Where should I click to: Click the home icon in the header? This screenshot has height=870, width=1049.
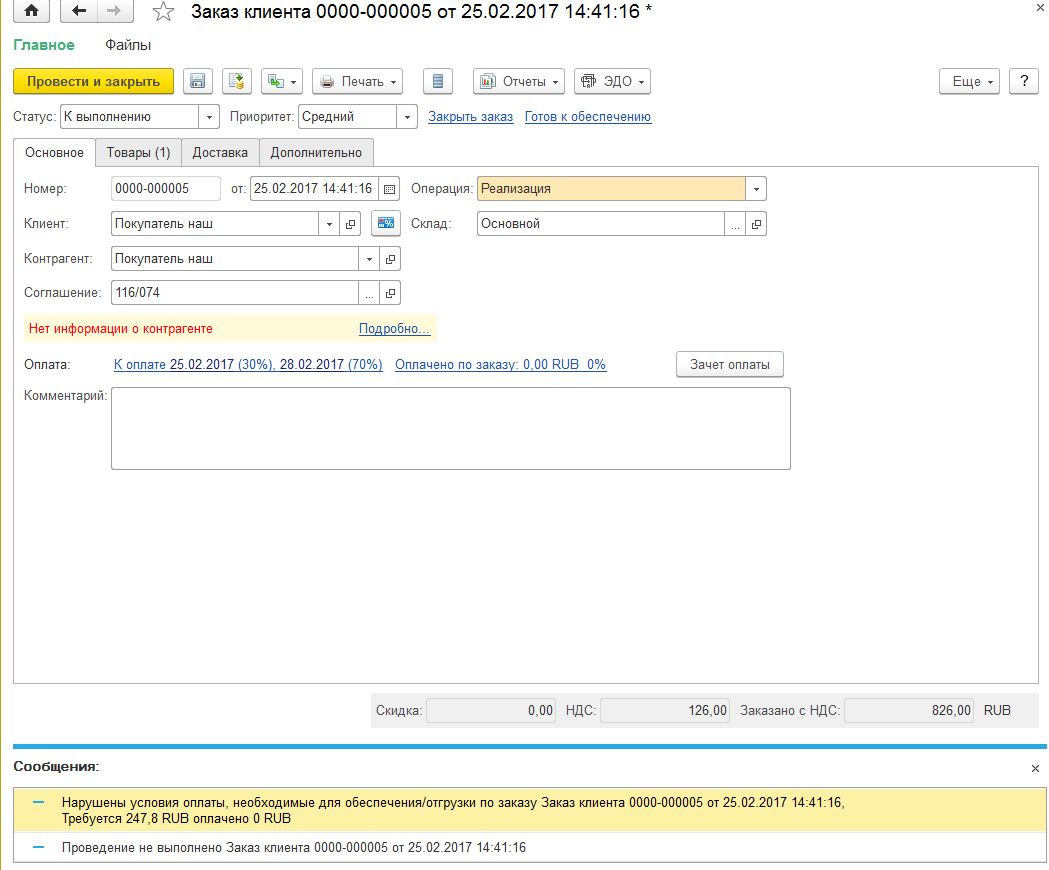coord(32,12)
